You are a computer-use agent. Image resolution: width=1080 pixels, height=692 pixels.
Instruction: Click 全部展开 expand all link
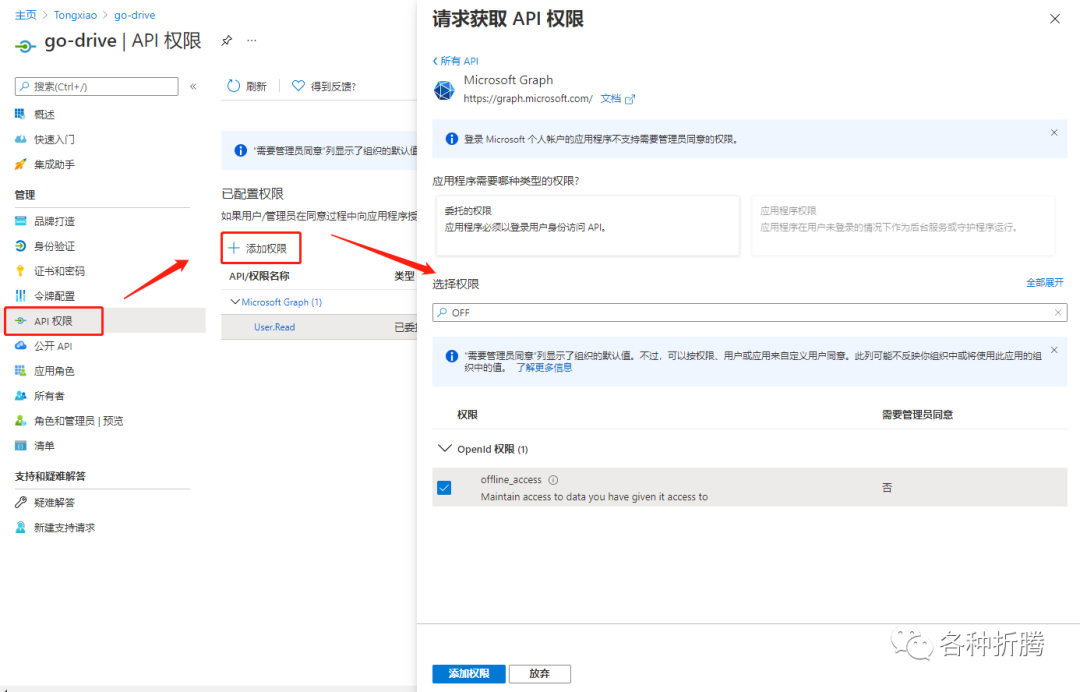1044,282
